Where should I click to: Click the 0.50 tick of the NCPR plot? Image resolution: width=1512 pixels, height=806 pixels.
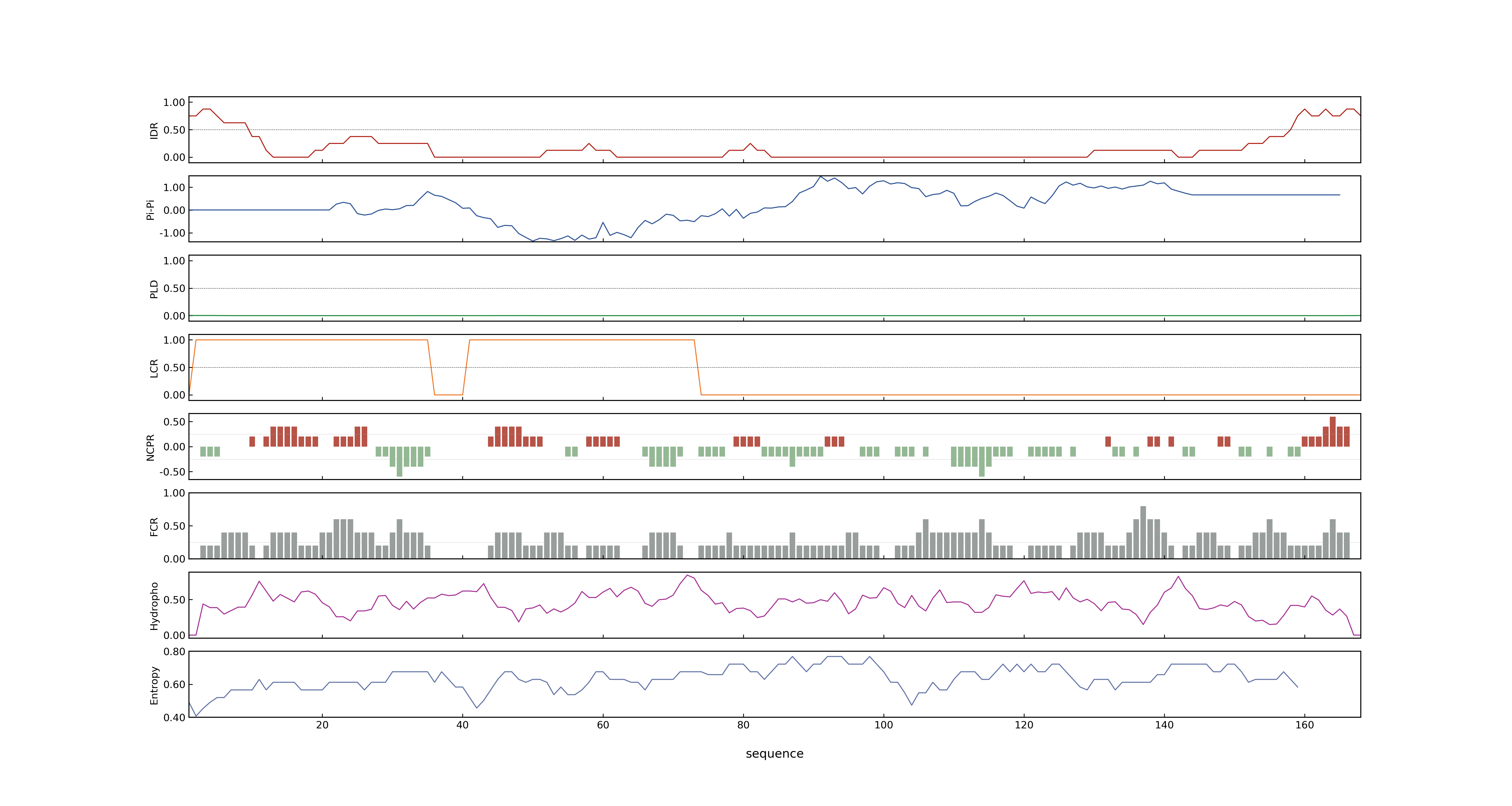[x=174, y=422]
